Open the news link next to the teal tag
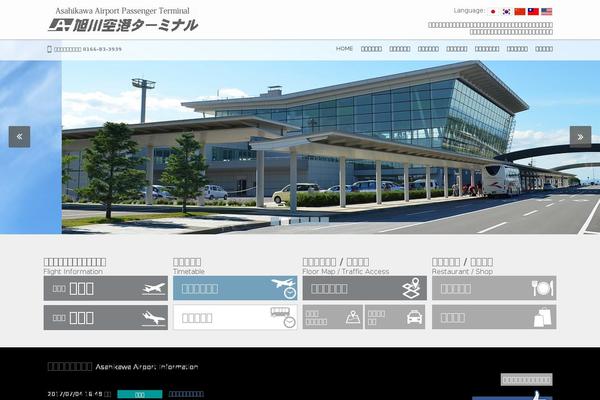Image resolution: width=600 pixels, height=400 pixels. 186,394
